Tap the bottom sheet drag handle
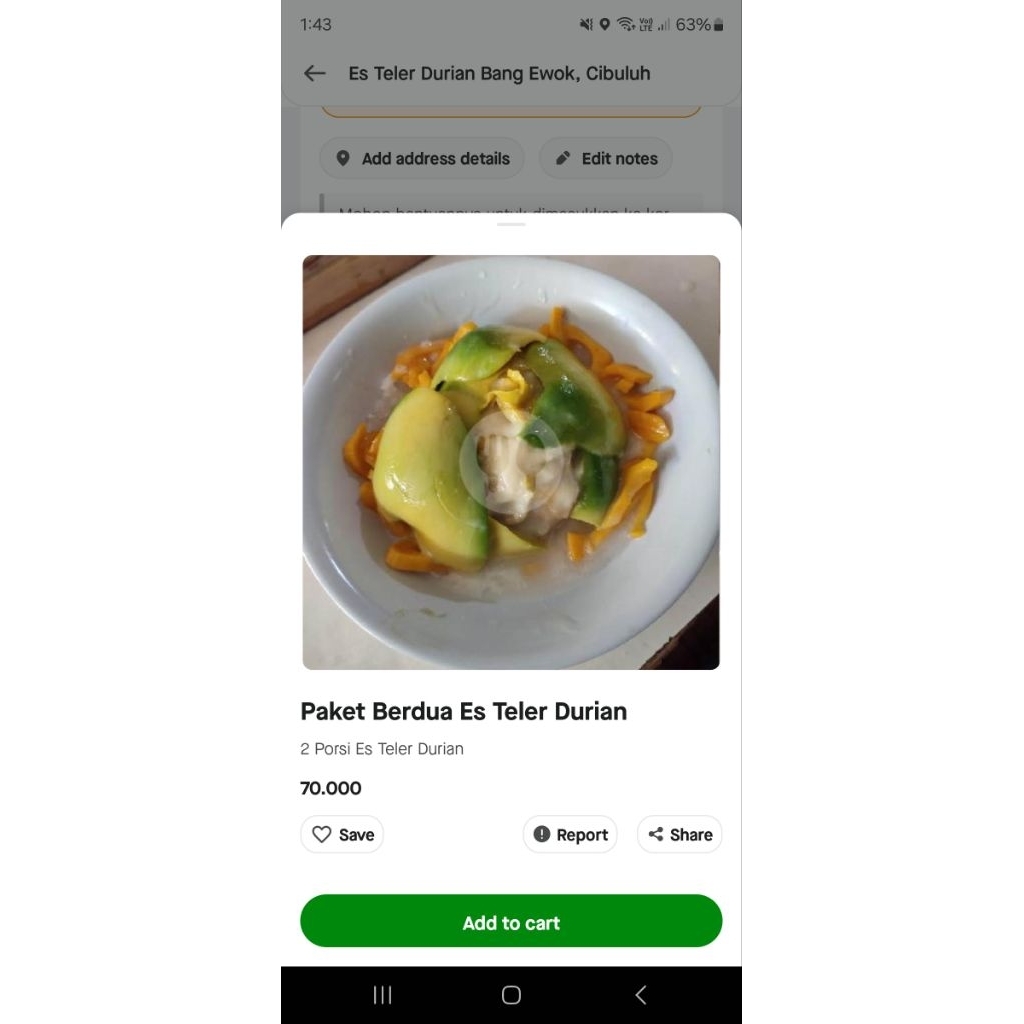This screenshot has width=1024, height=1024. 511,224
